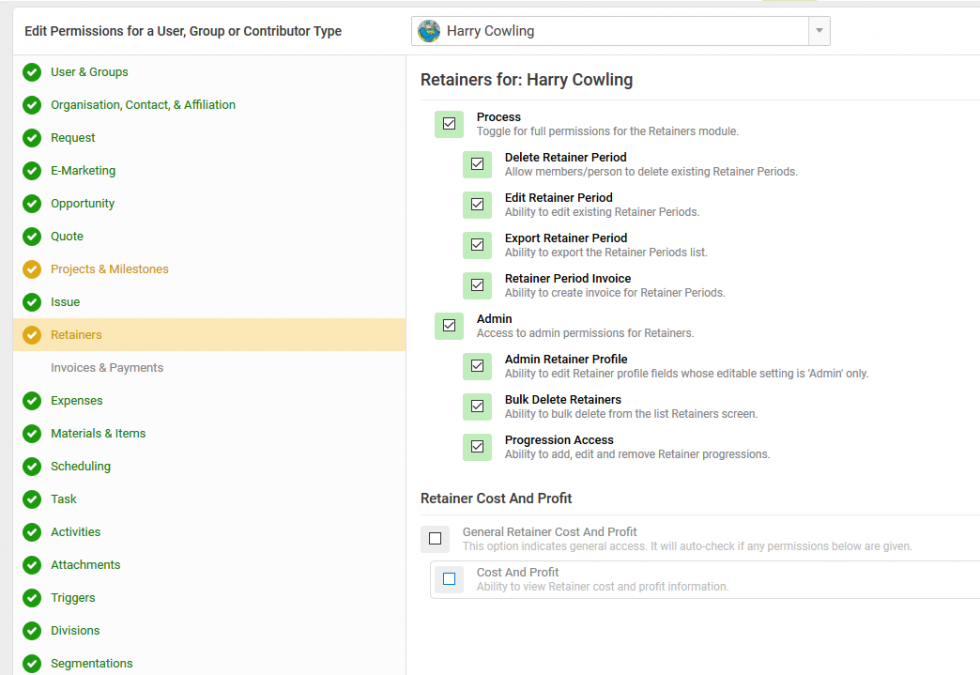Open User & Groups permissions section
980x675 pixels.
pos(89,72)
